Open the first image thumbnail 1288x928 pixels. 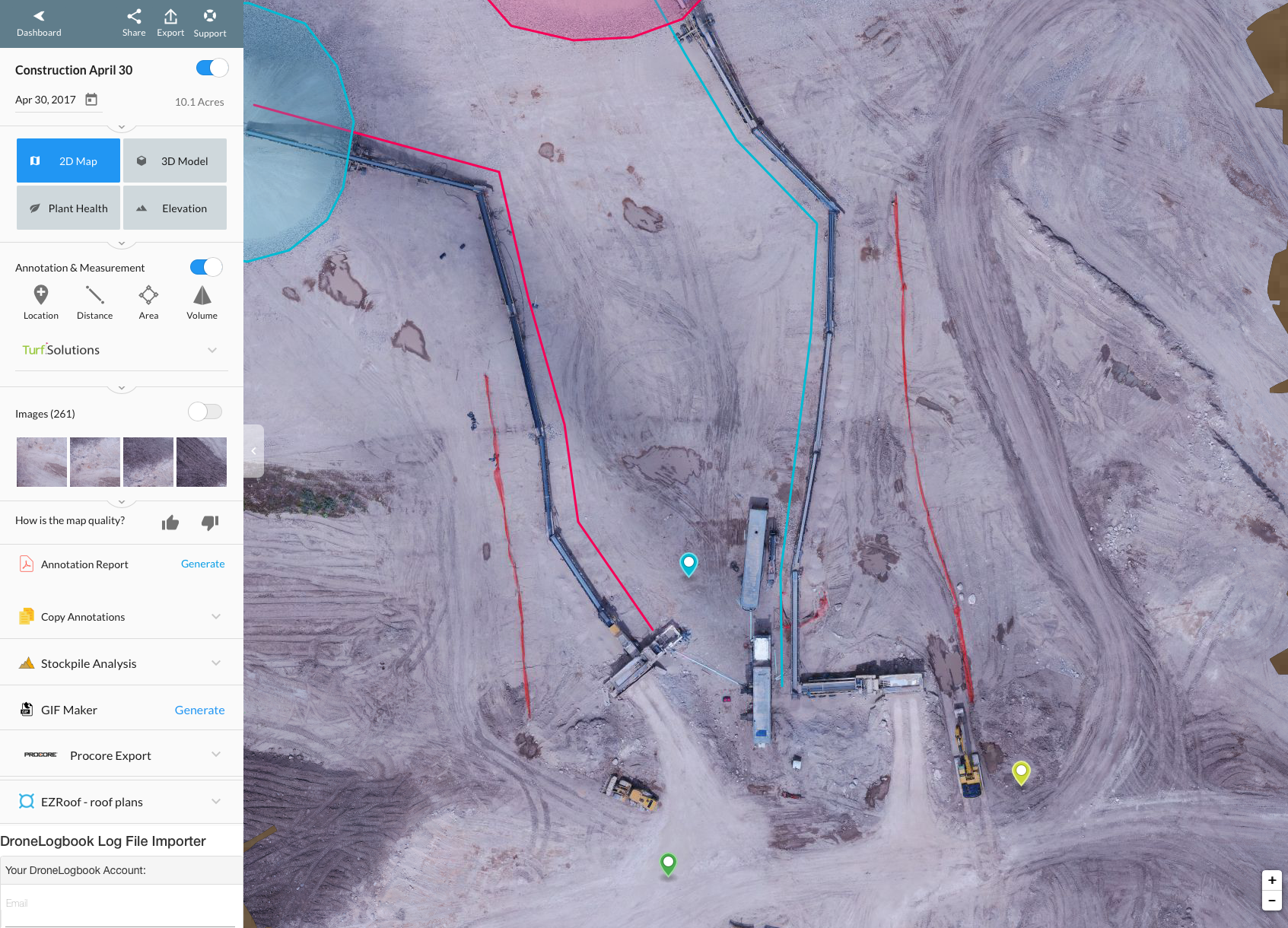click(x=42, y=462)
